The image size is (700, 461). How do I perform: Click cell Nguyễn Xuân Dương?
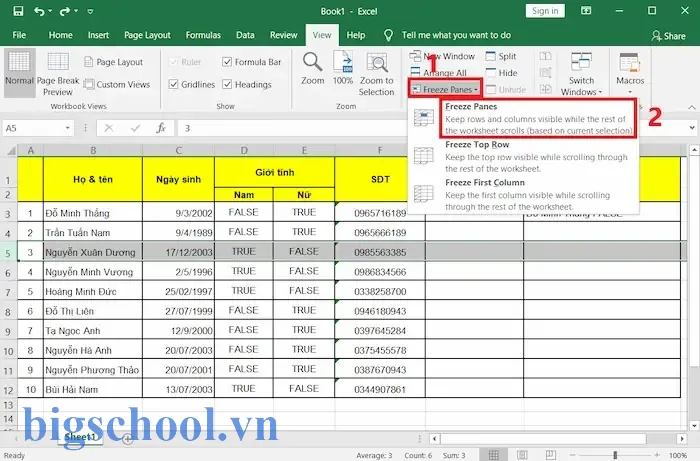click(93, 252)
